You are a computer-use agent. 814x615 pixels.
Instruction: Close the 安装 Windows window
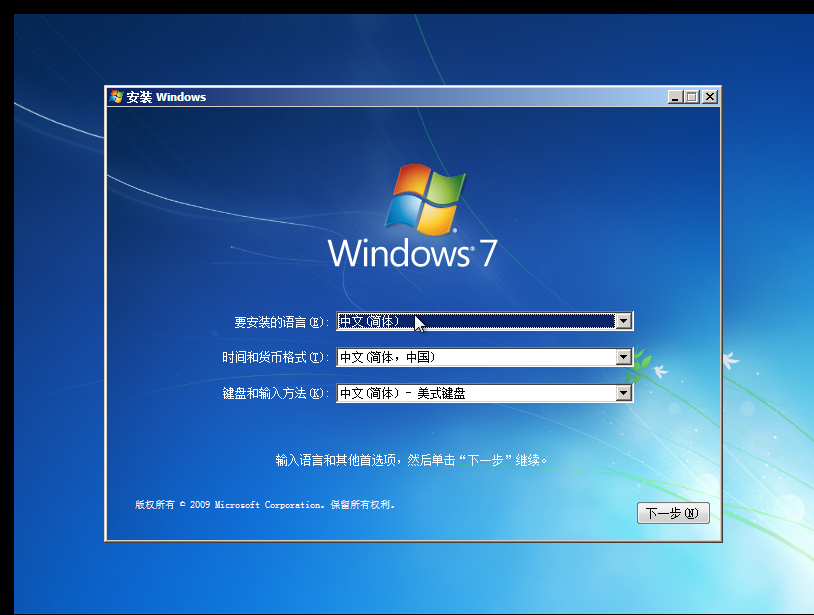tap(709, 97)
